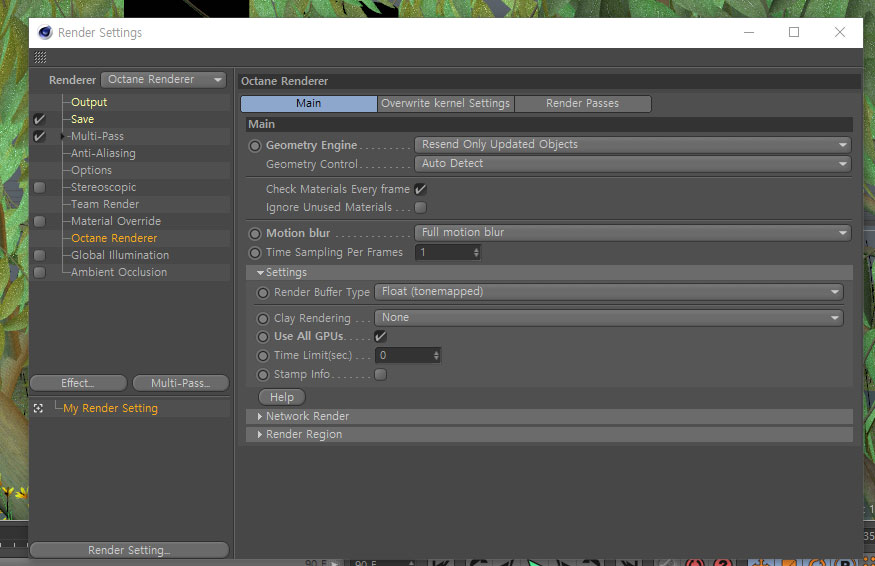The width and height of the screenshot is (875, 566).
Task: Click the Time Limit(sec.) input field
Action: (408, 355)
